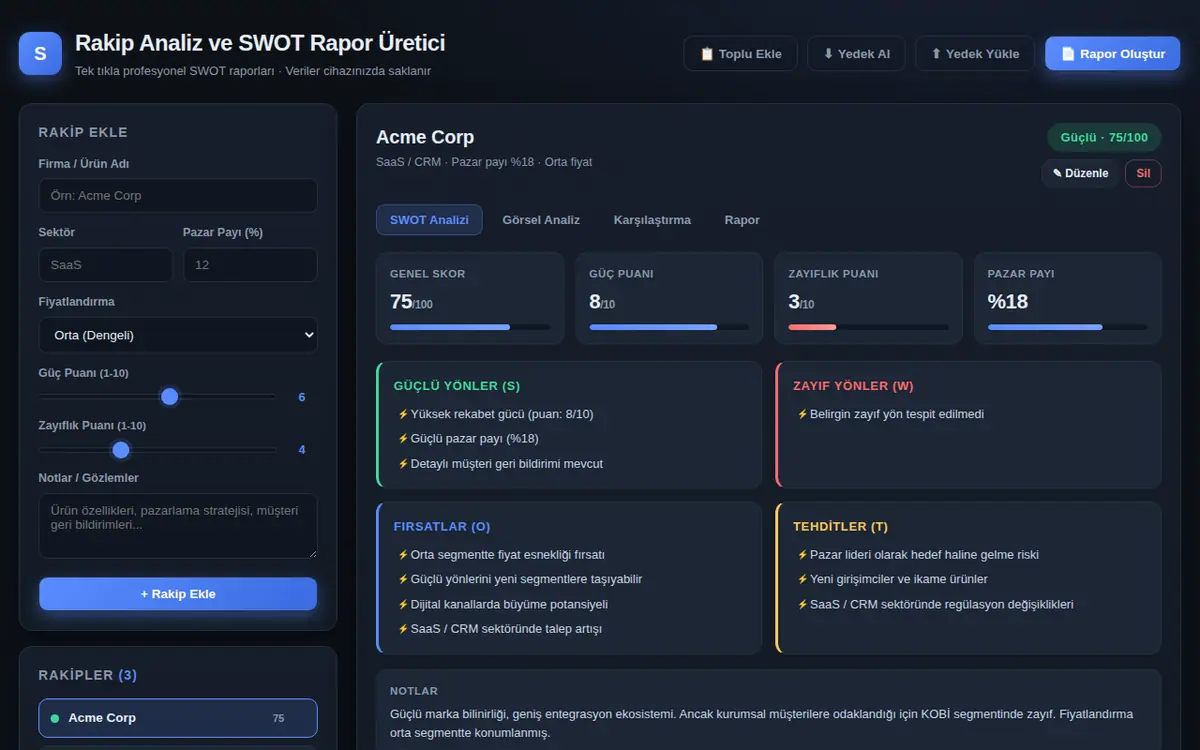Click lightning icon beside 'Belirgin zayıf yön'

(x=802, y=414)
